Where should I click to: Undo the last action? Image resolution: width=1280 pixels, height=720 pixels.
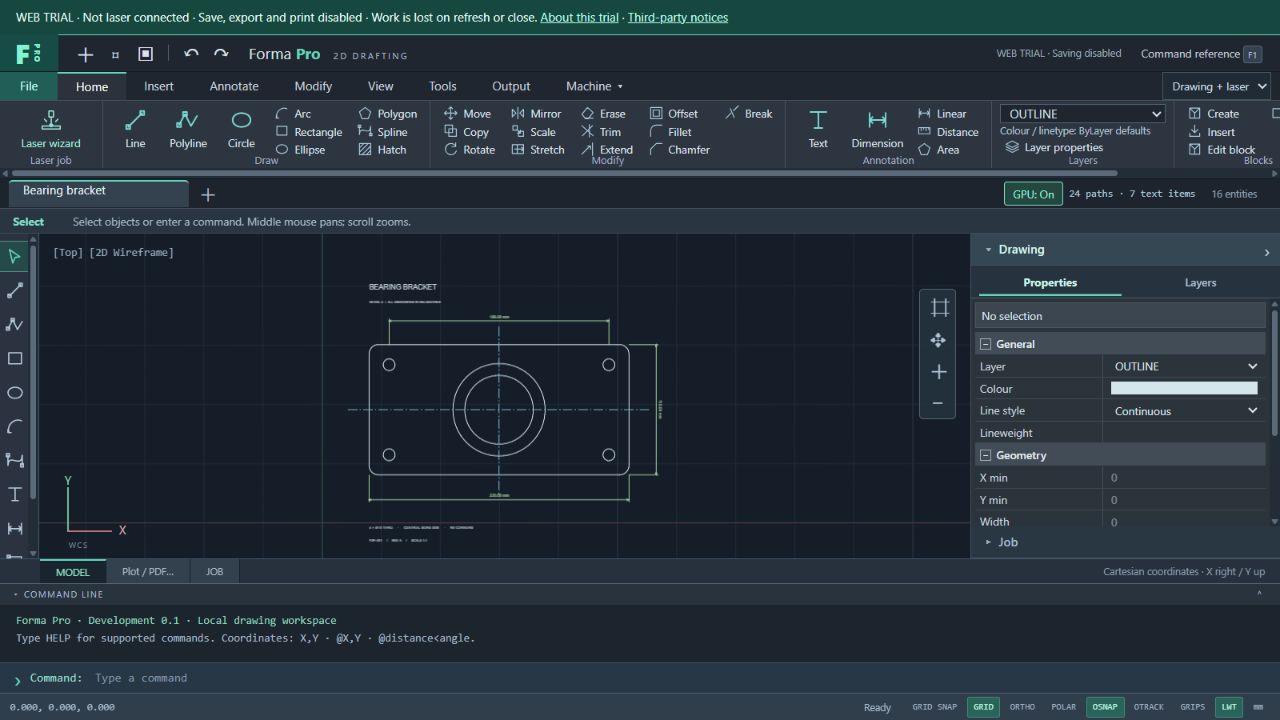[191, 54]
